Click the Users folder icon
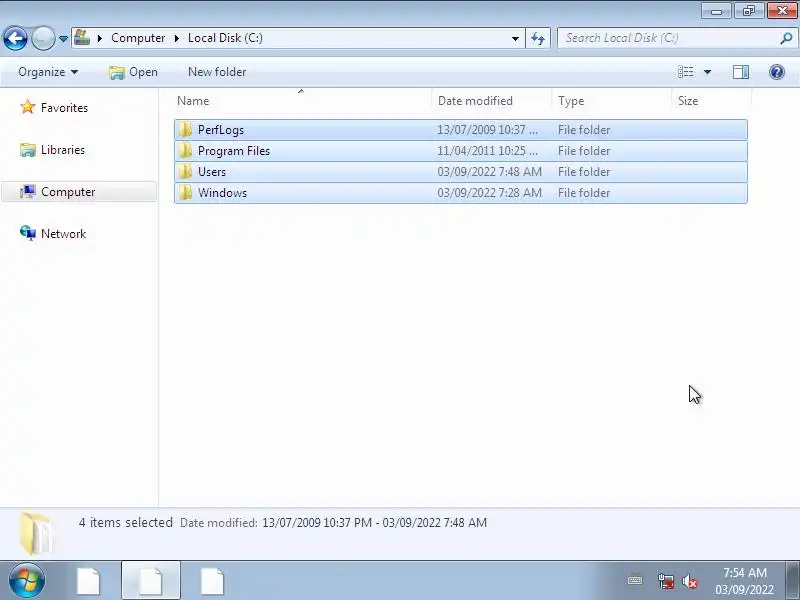800x600 pixels. click(185, 172)
